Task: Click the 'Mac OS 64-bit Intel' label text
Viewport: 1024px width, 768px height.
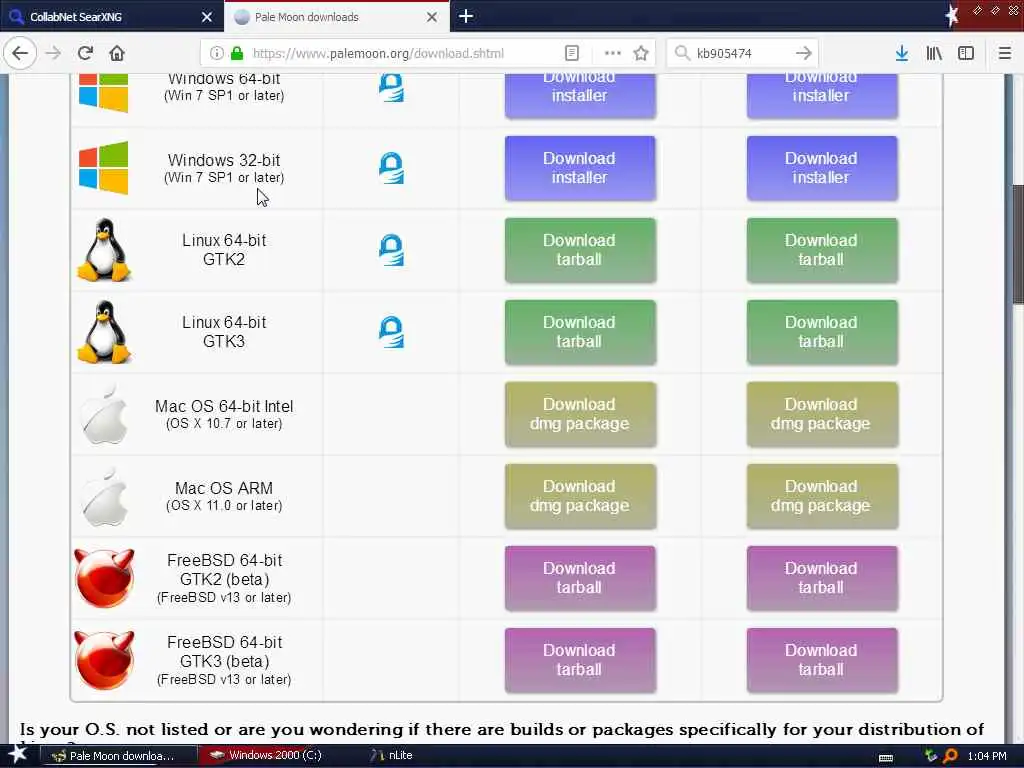Action: click(x=224, y=406)
